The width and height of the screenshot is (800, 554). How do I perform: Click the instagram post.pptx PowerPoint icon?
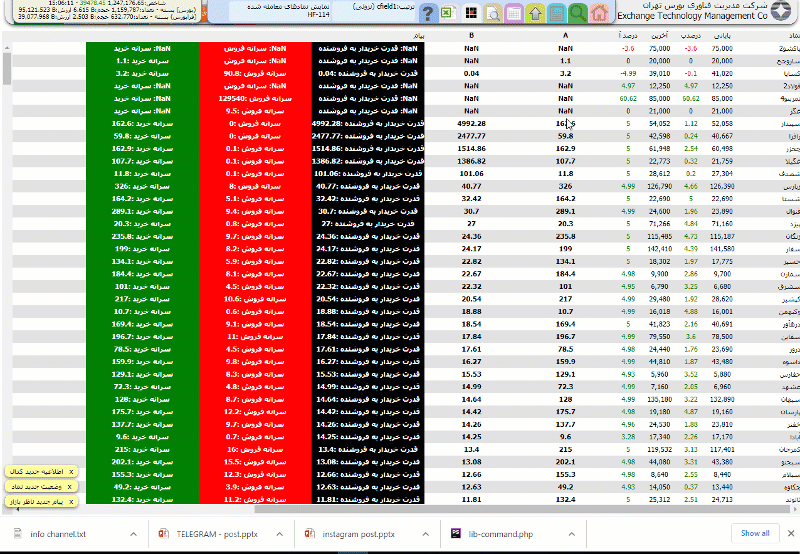(310, 534)
